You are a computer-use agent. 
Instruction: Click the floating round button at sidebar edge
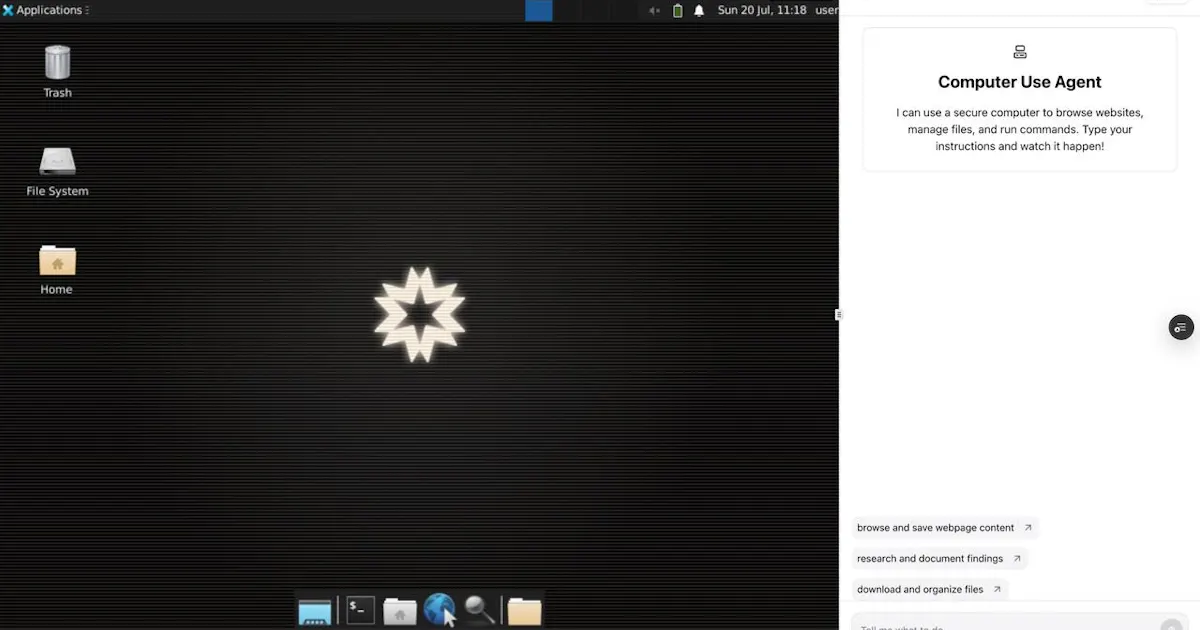1181,327
